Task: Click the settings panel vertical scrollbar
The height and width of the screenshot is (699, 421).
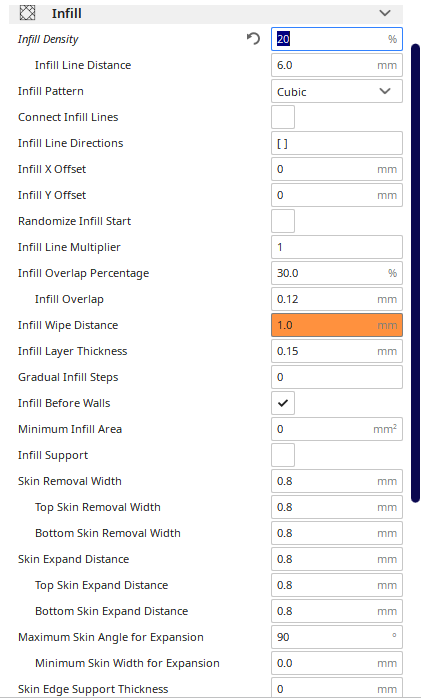Action: [416, 273]
